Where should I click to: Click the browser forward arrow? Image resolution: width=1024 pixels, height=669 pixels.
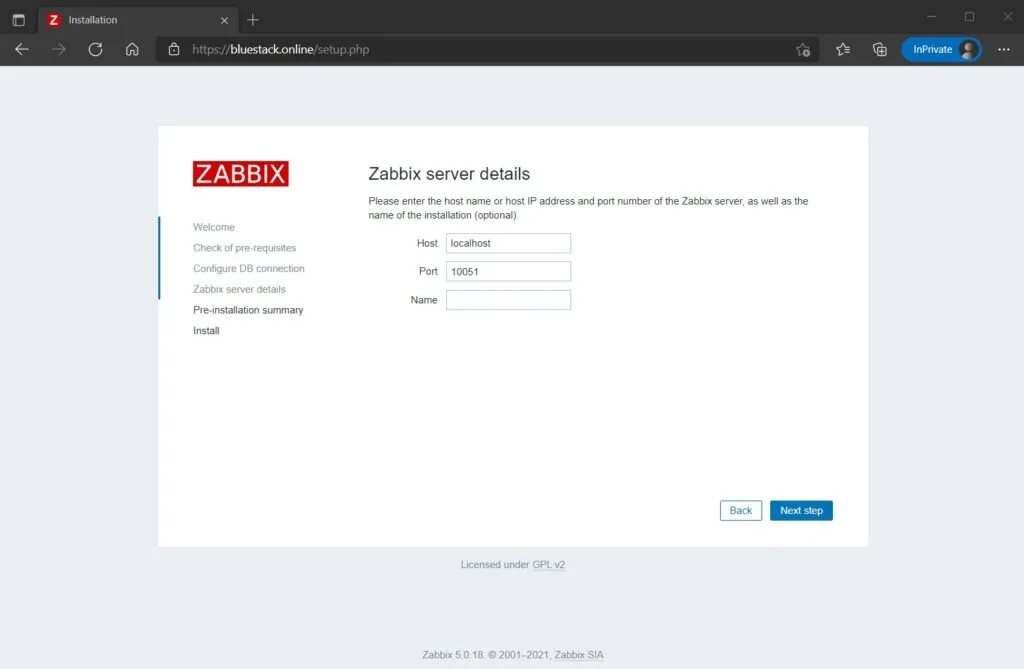click(59, 50)
